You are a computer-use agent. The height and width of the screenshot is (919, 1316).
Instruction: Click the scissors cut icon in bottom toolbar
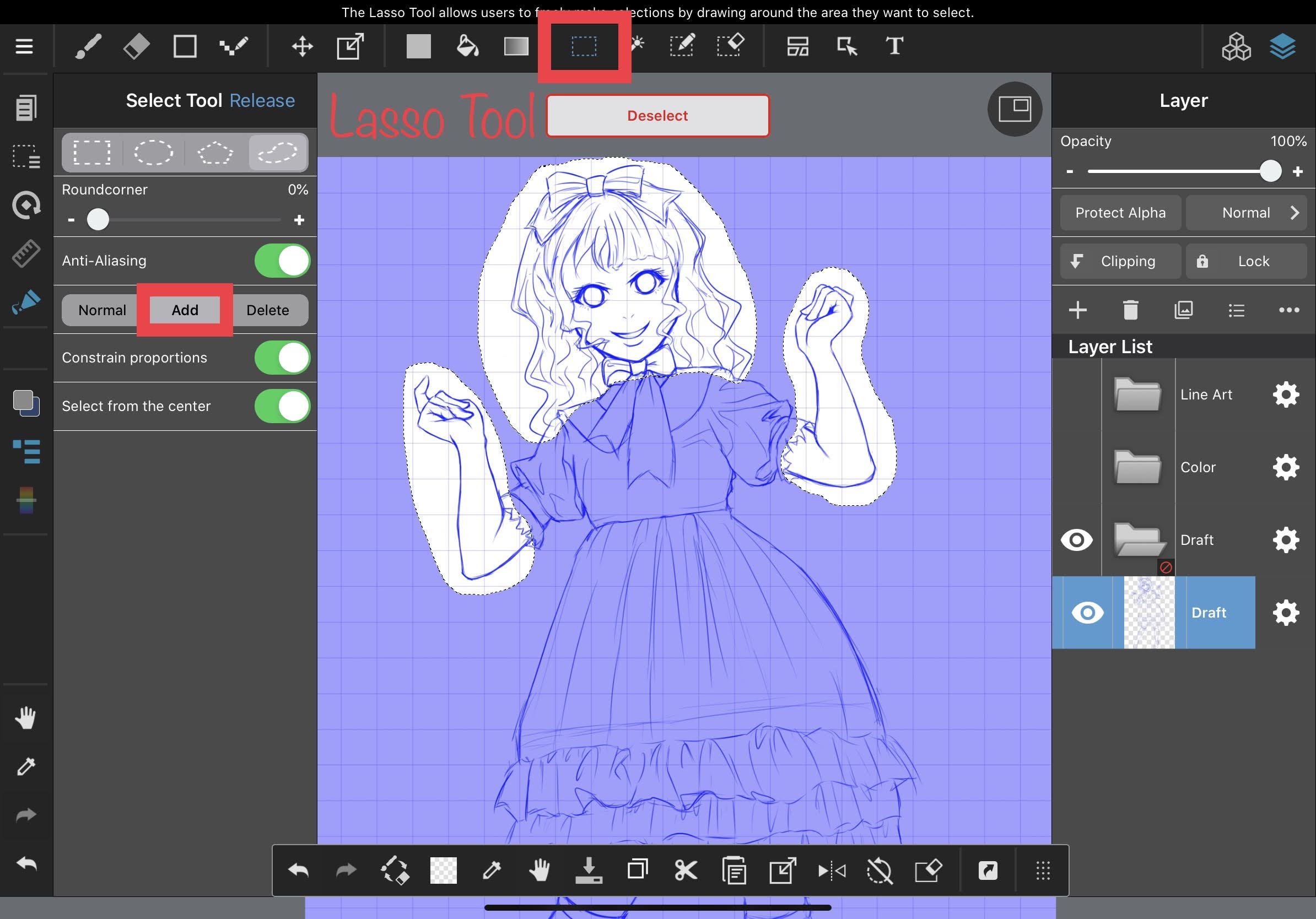(685, 871)
